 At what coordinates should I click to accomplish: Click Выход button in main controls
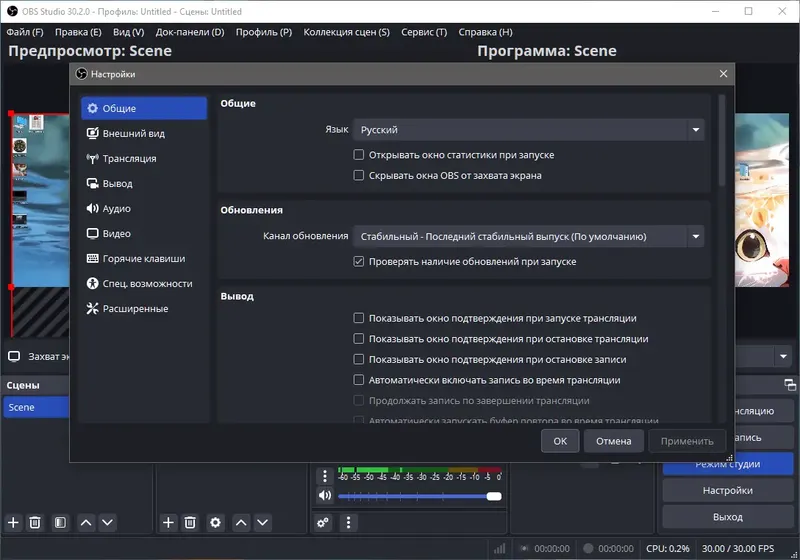point(728,517)
